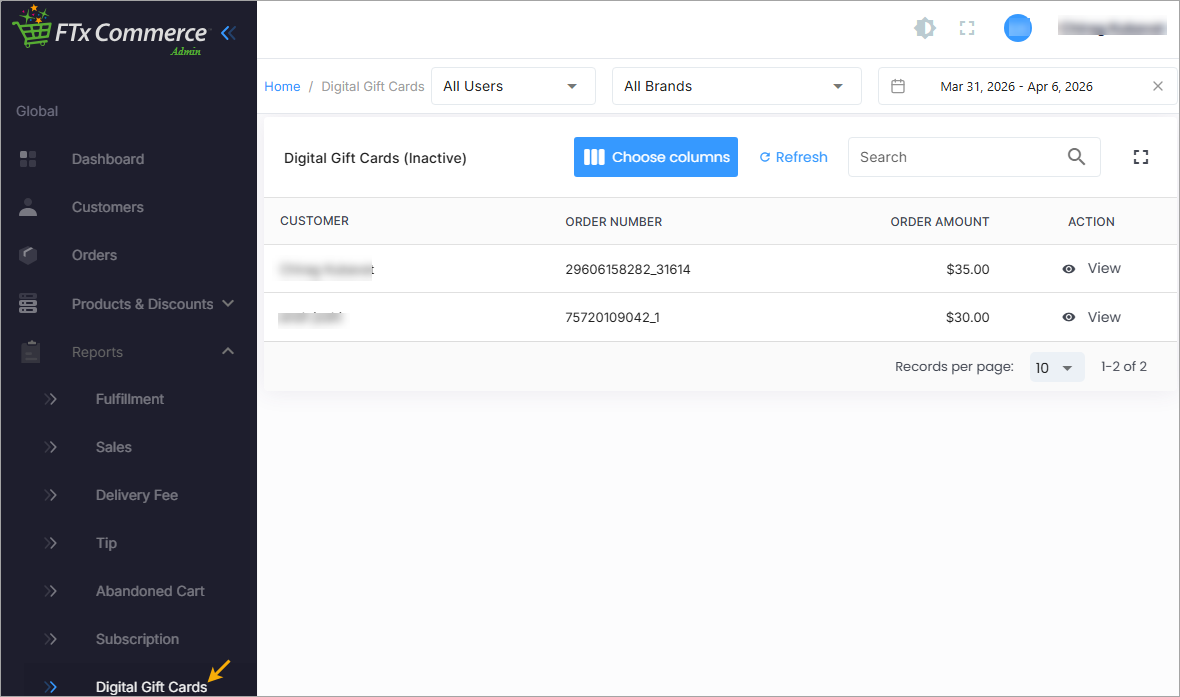
Task: Click the fullscreen icon in top header
Action: 967,29
